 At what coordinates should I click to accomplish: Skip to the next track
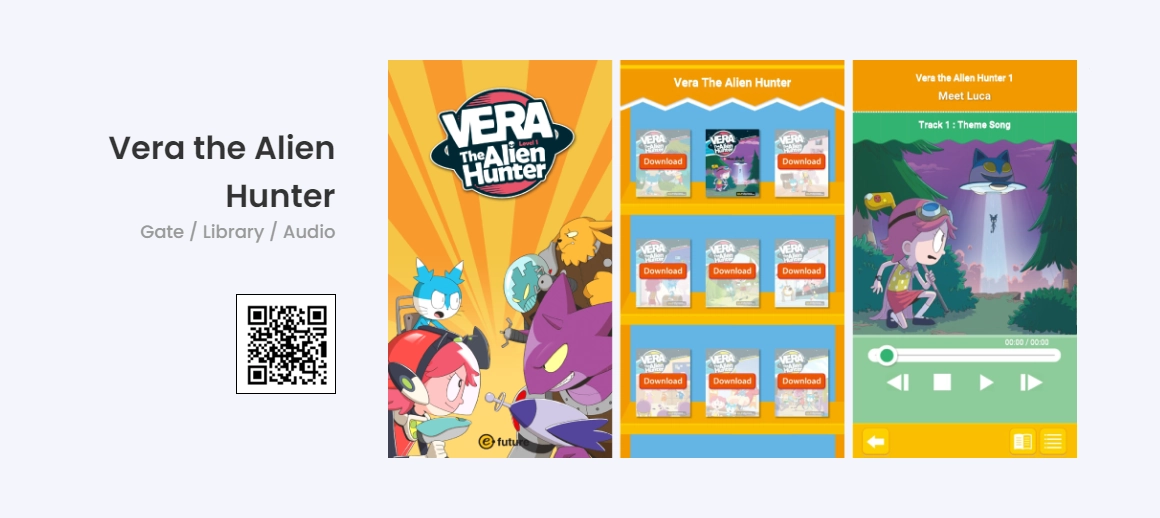1031,382
